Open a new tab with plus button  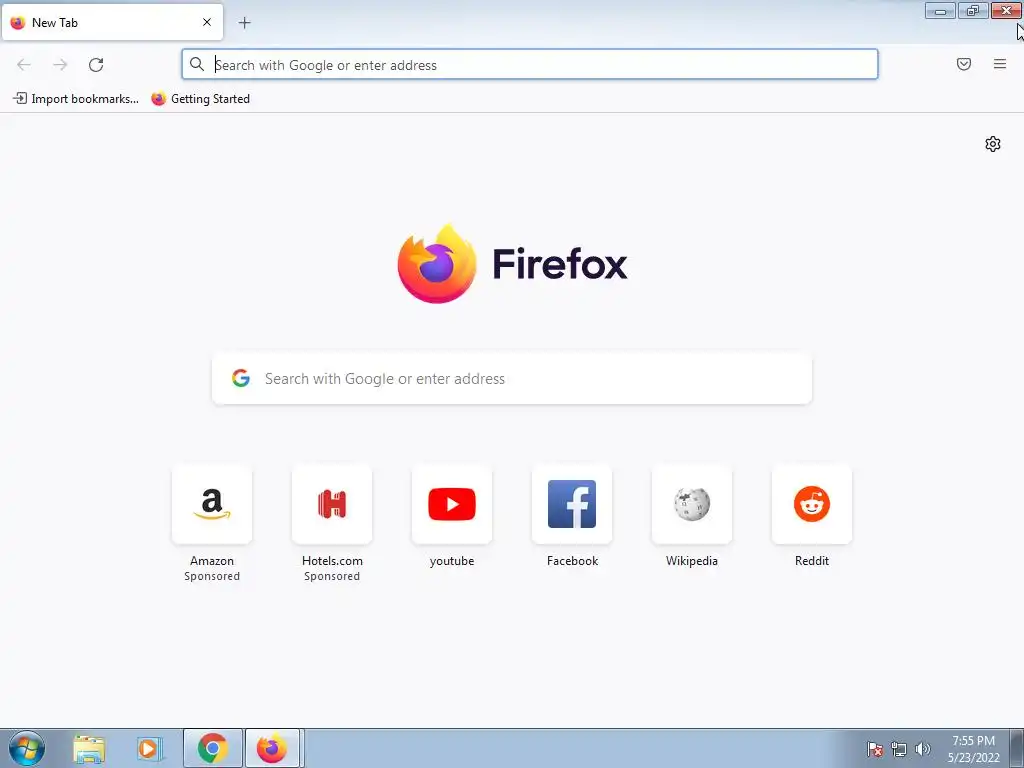point(244,23)
